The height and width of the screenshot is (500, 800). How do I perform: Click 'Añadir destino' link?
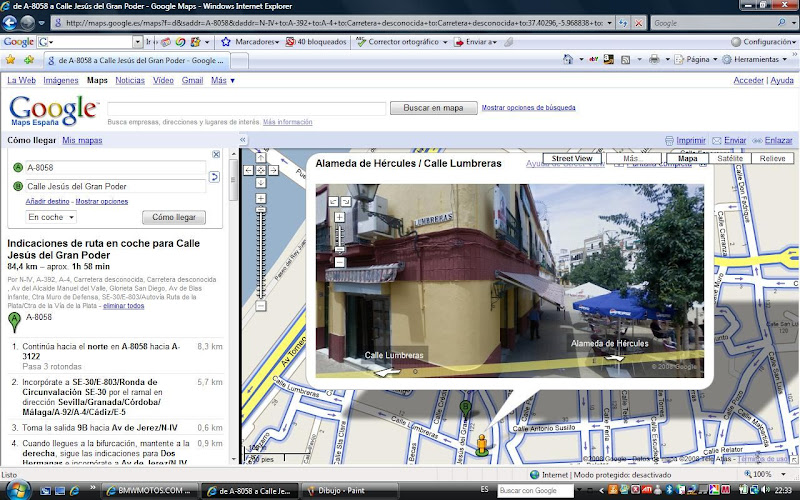coord(47,202)
